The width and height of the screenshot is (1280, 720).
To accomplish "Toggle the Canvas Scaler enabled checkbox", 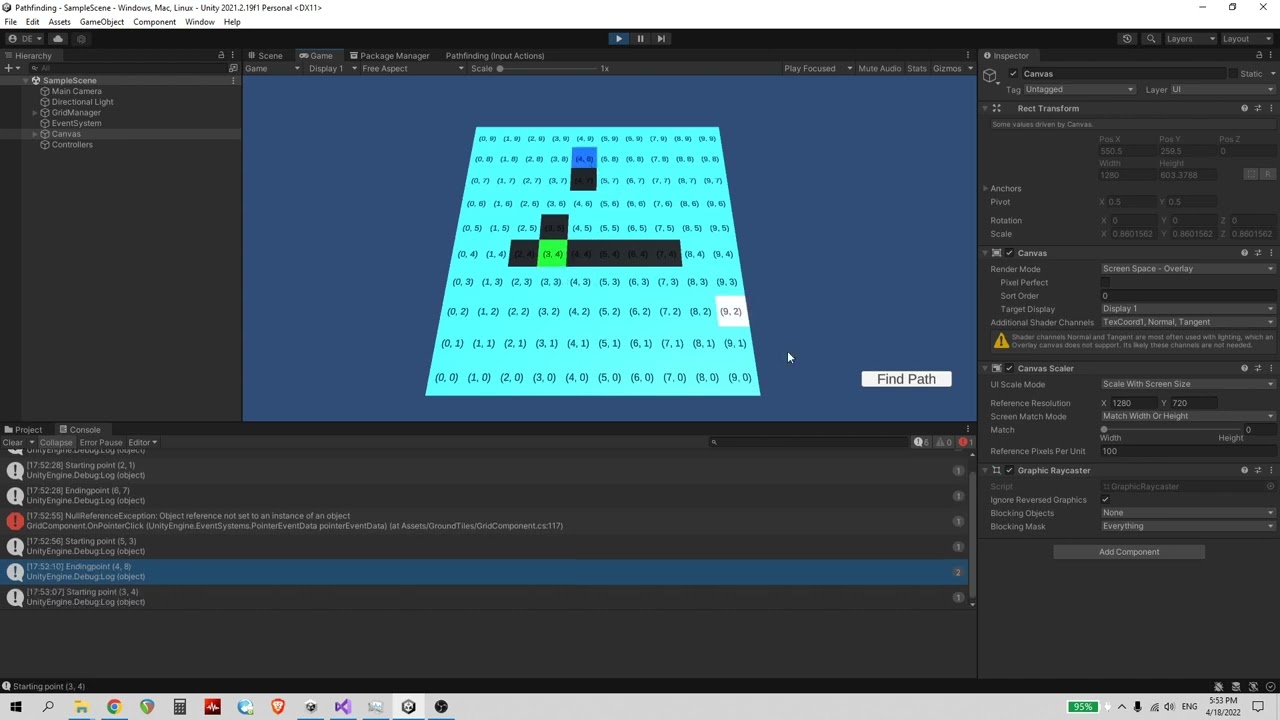I will tap(1009, 368).
